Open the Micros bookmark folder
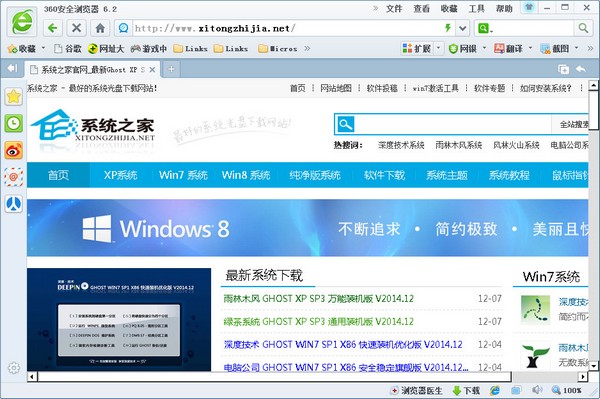This screenshot has height=399, width=600. (278, 49)
